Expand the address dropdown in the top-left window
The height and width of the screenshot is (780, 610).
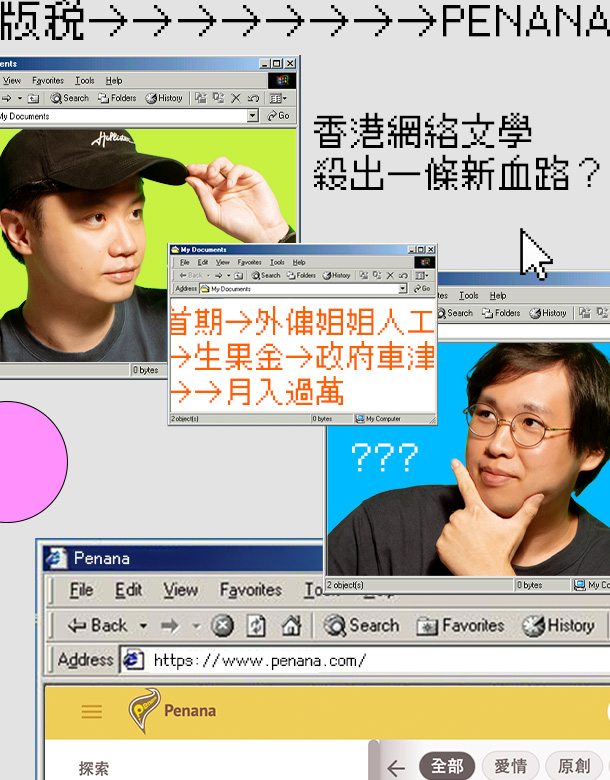tap(253, 116)
